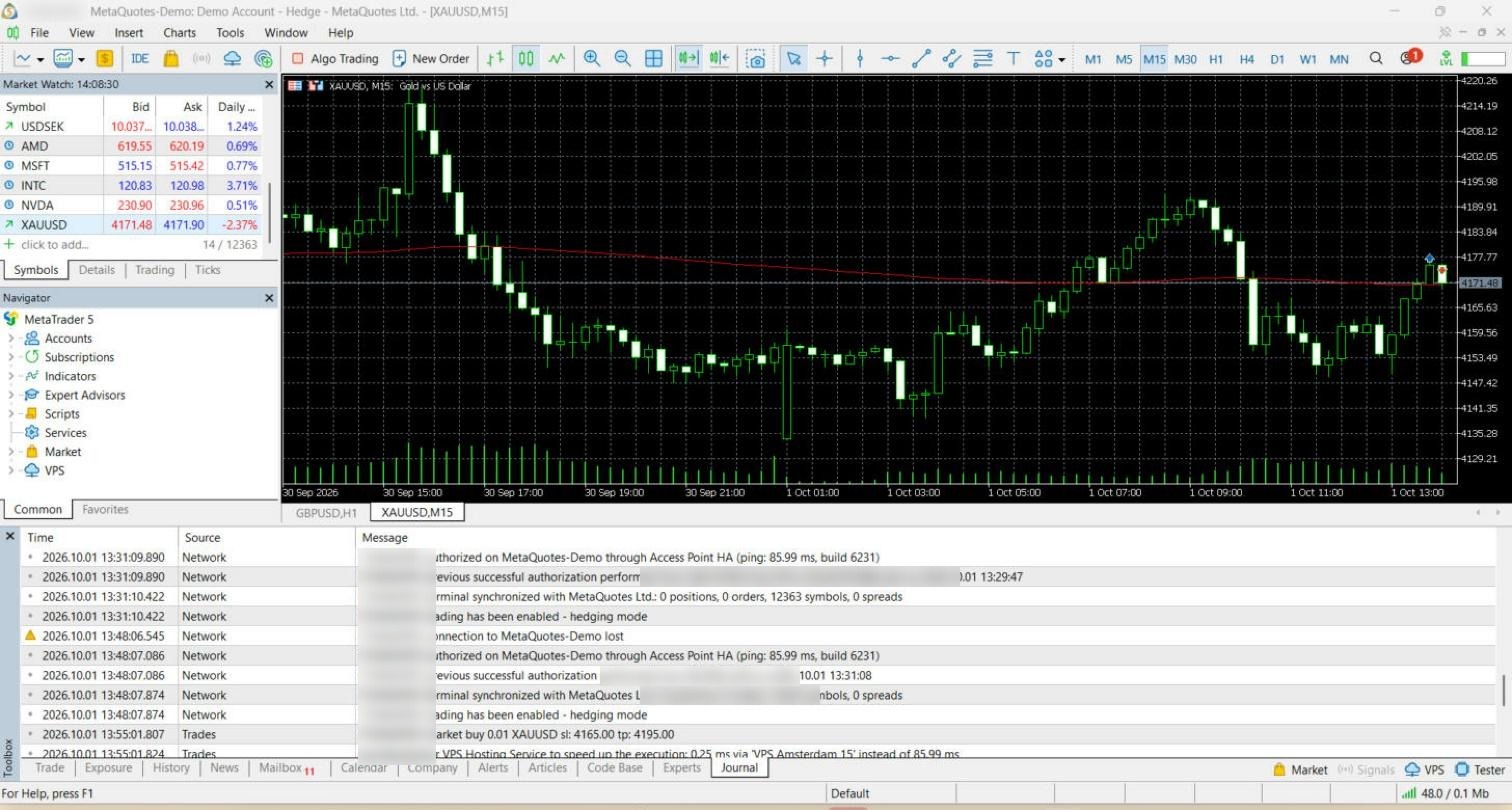Draw a vertical line on chart
The image size is (1512, 810).
pyautogui.click(x=859, y=58)
